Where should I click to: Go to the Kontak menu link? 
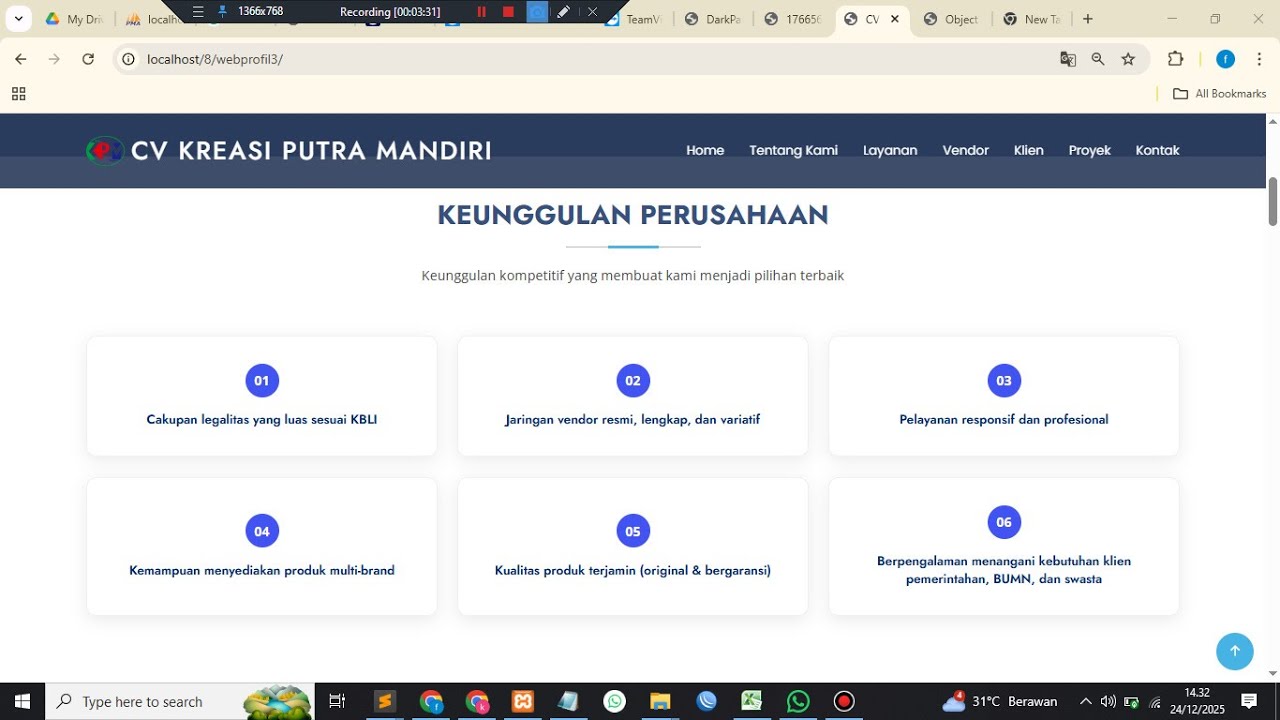click(x=1157, y=151)
